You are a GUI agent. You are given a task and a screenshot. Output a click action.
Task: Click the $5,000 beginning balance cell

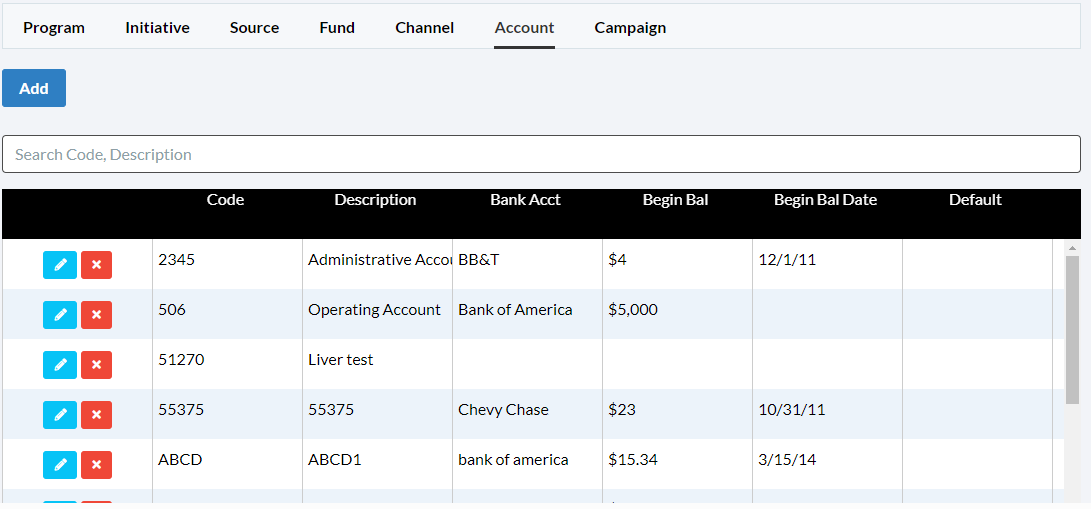click(x=678, y=314)
